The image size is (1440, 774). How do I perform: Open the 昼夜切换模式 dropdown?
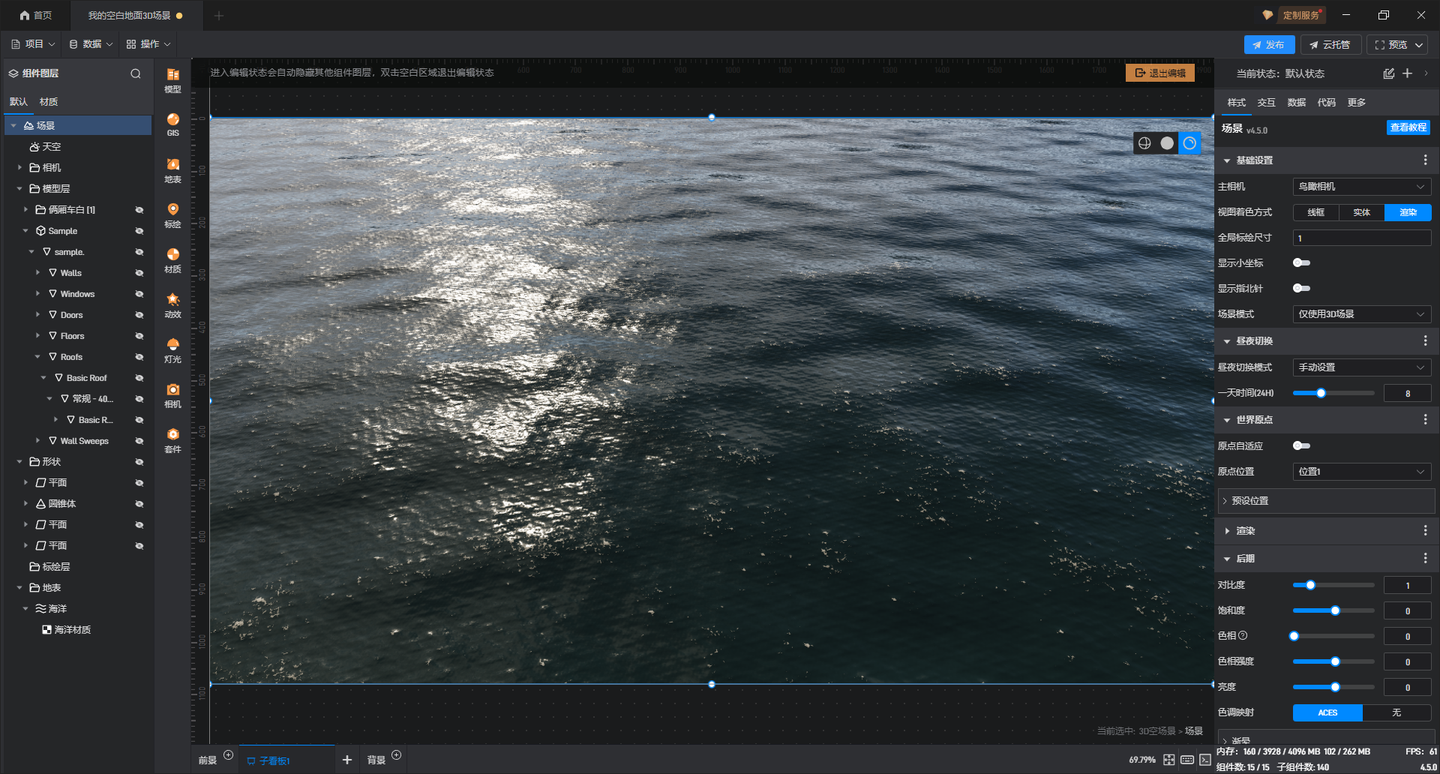[x=1362, y=367]
